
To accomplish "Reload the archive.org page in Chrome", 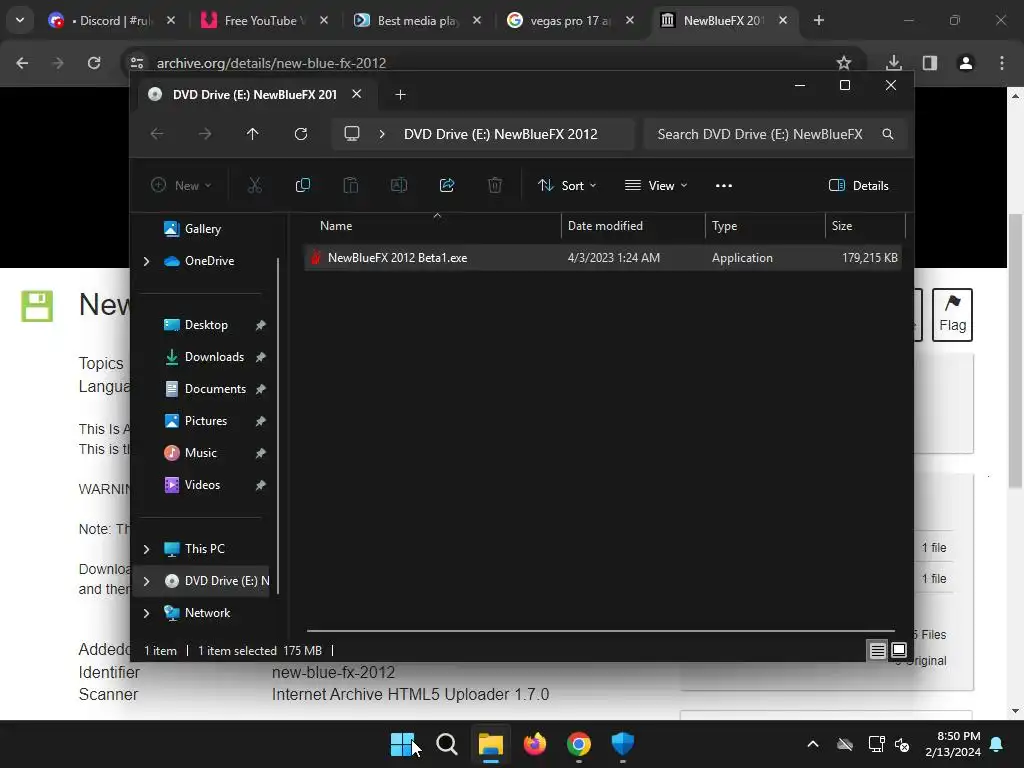I will [x=94, y=63].
